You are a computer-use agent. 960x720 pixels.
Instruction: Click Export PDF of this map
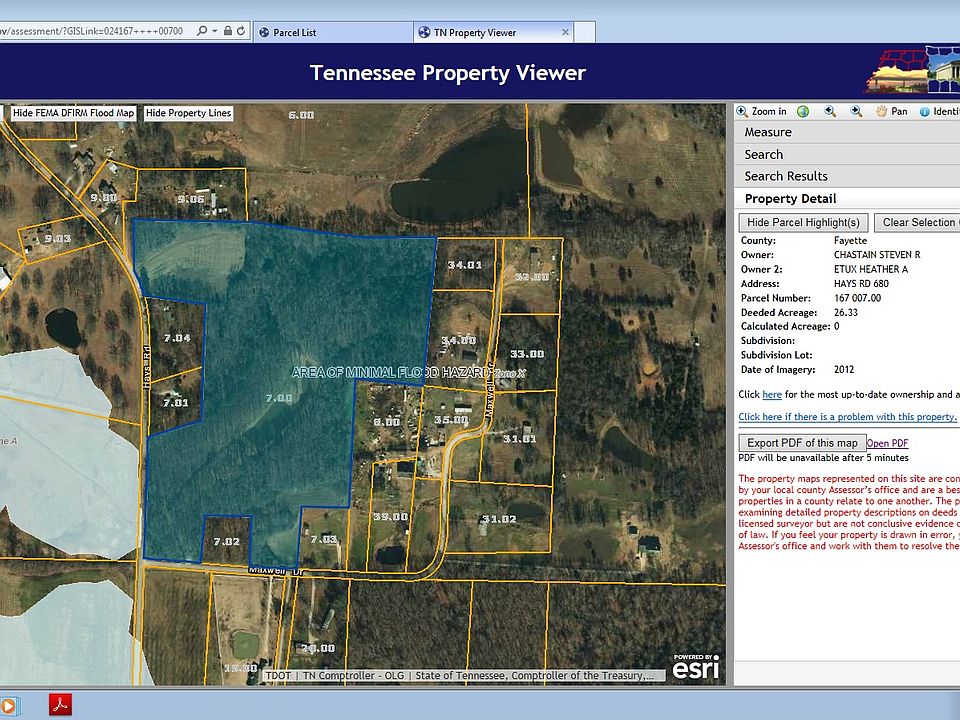pos(801,443)
